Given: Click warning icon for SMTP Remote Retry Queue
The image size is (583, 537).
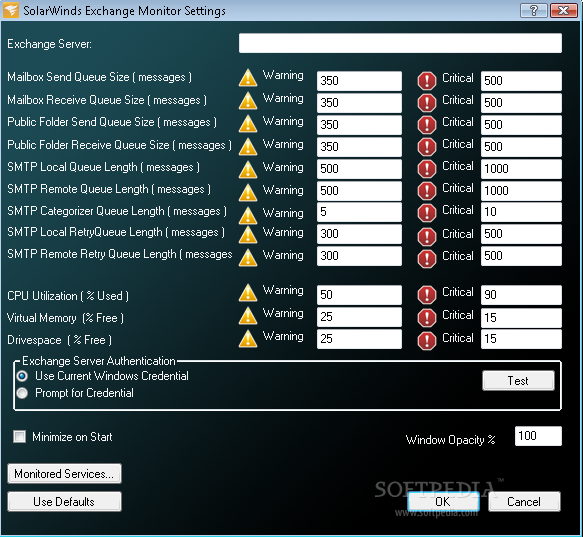Looking at the screenshot, I should pyautogui.click(x=248, y=257).
